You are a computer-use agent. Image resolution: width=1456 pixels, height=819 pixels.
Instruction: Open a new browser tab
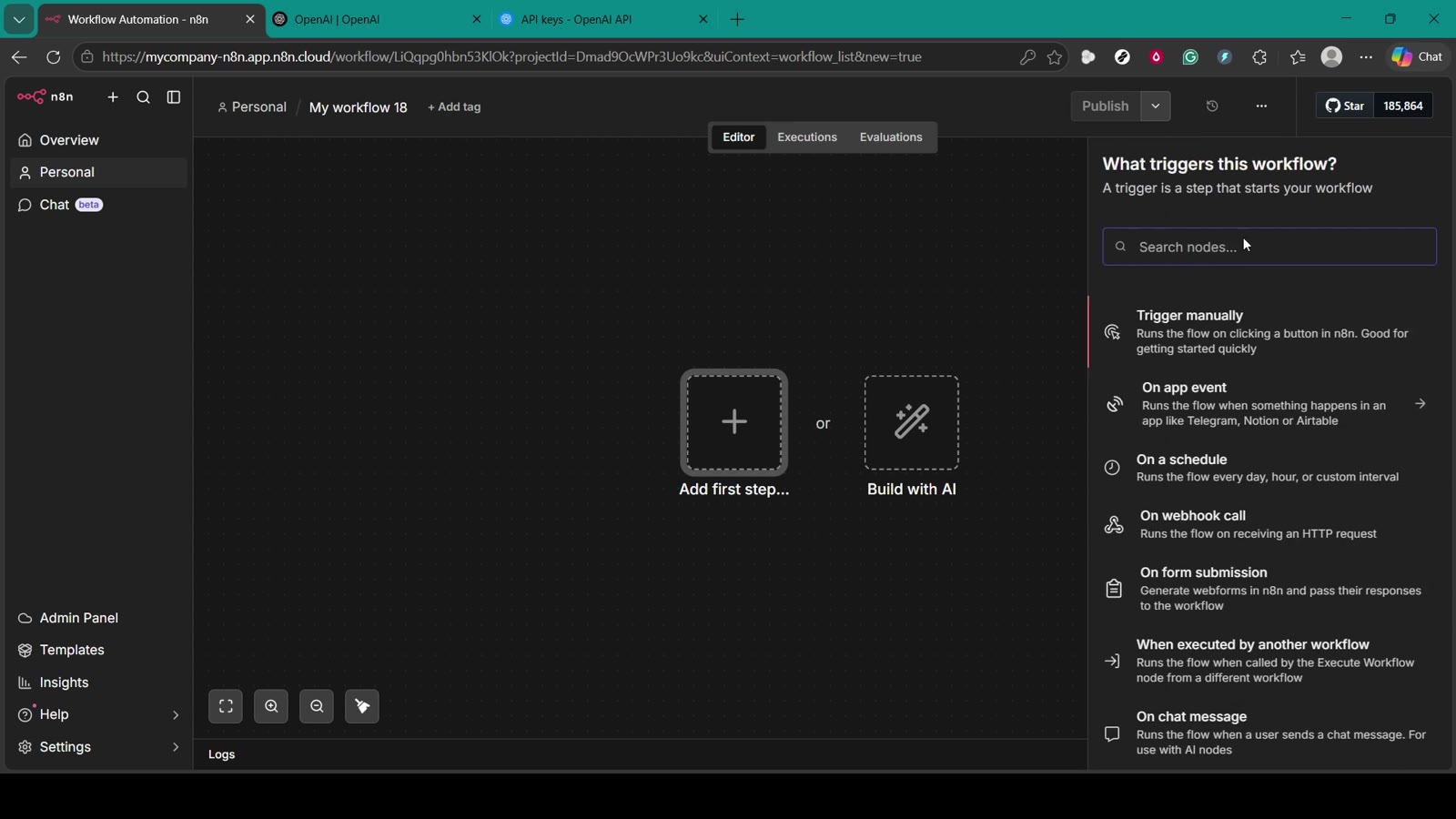point(738,19)
